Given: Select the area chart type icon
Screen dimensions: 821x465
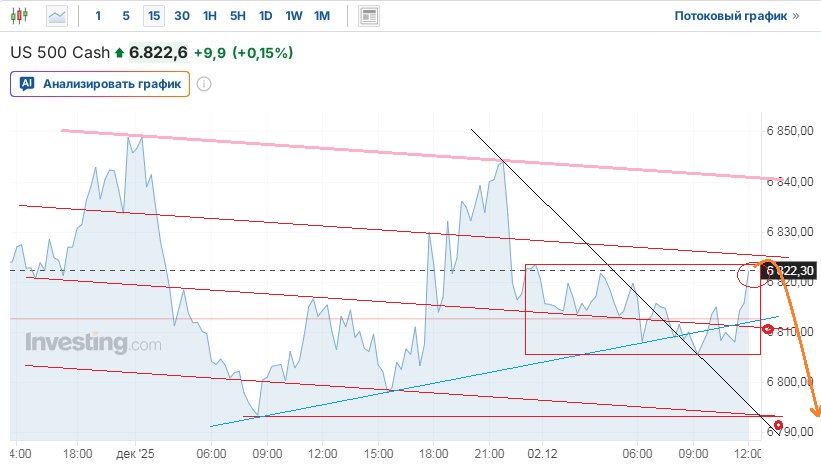Looking at the screenshot, I should [59, 16].
